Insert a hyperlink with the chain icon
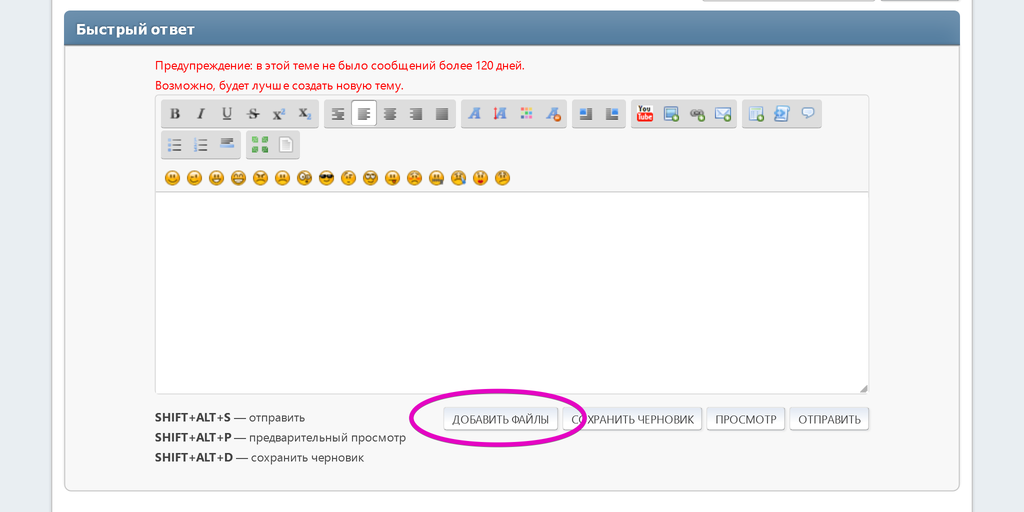Screen dimensions: 1024x512 (x=697, y=114)
